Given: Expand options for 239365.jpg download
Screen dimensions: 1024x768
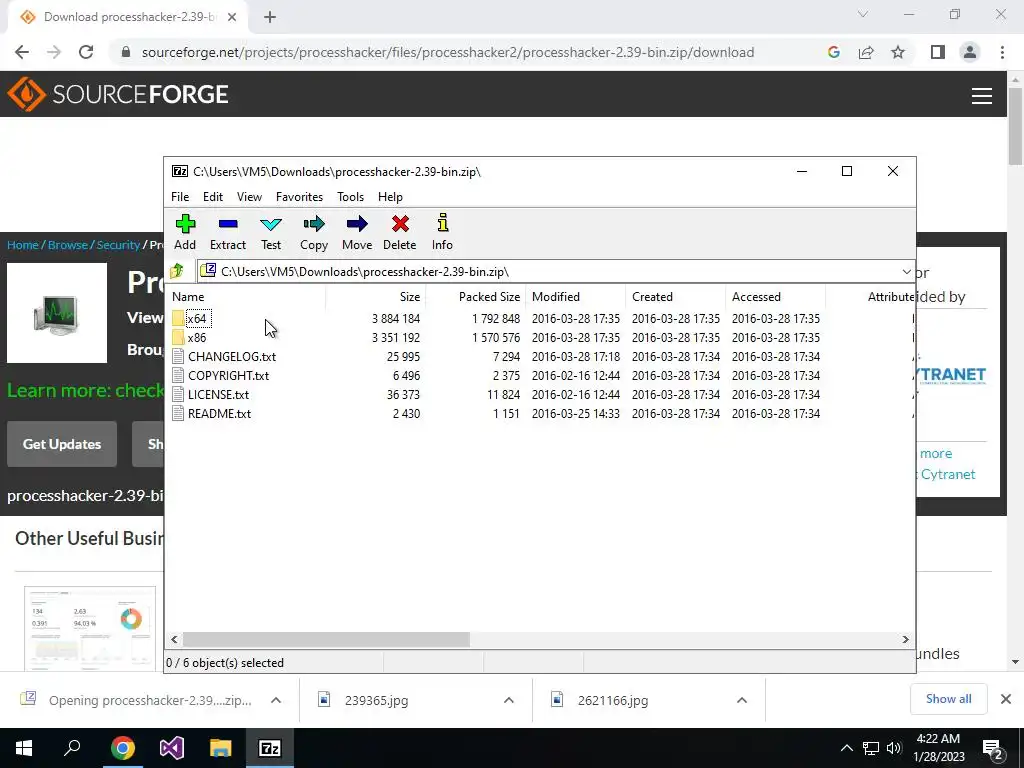Looking at the screenshot, I should (x=509, y=700).
